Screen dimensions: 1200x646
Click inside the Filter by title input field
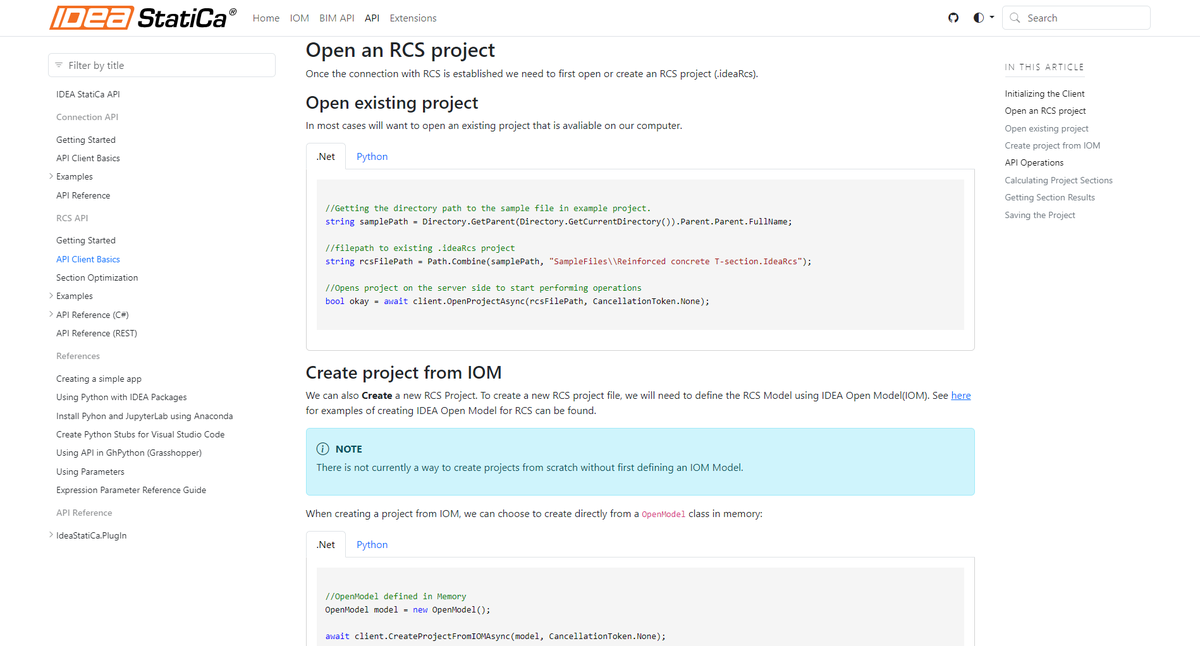[160, 64]
